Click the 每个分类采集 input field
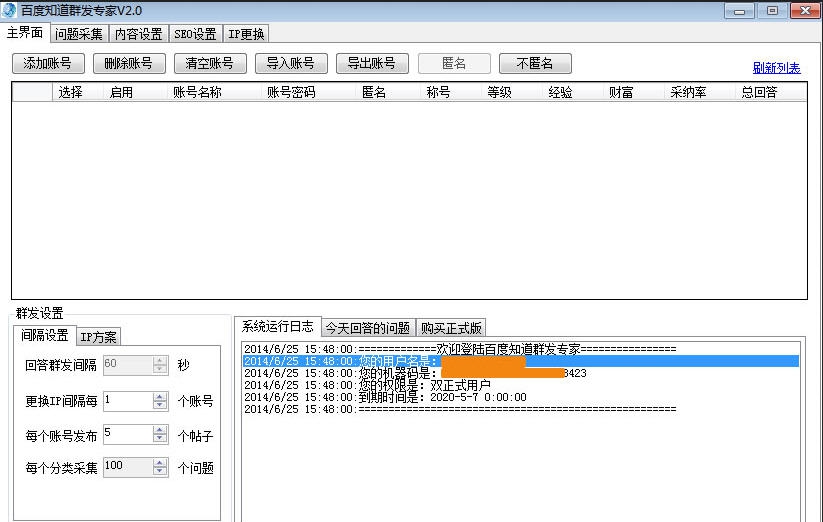This screenshot has height=522, width=823. coord(128,467)
